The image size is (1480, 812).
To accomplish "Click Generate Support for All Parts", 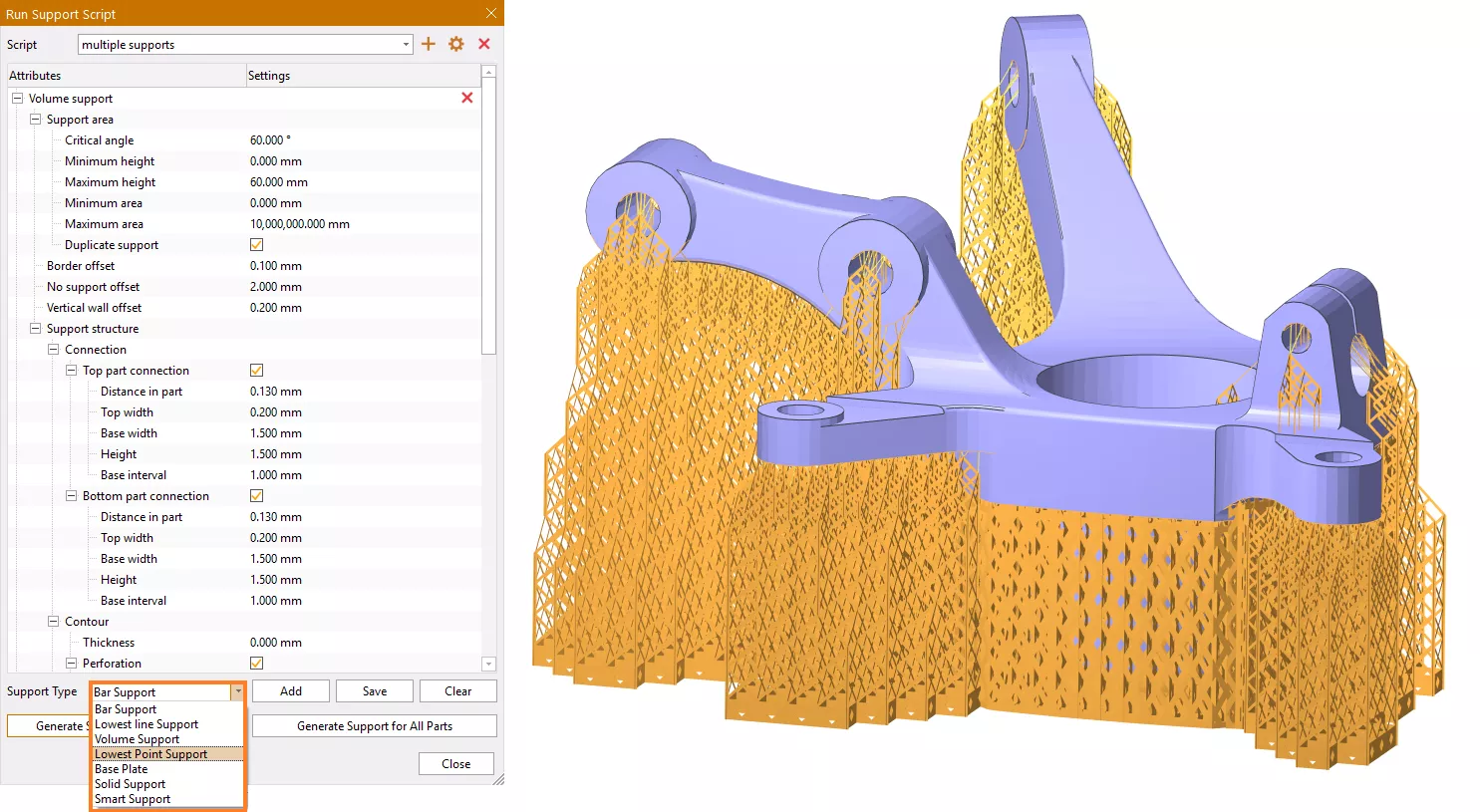I will point(374,726).
